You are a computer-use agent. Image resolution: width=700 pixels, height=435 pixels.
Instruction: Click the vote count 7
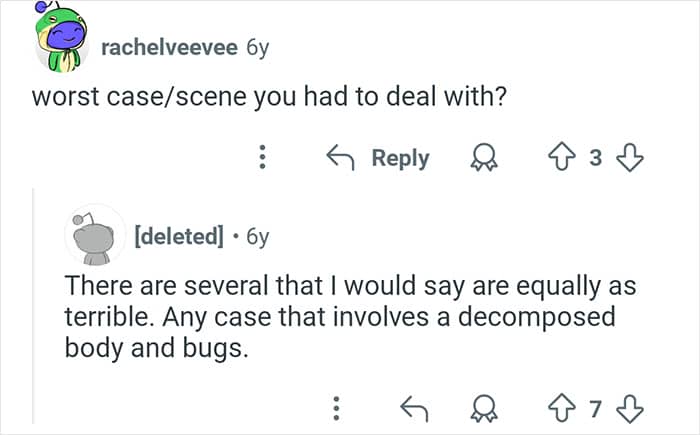(x=599, y=406)
